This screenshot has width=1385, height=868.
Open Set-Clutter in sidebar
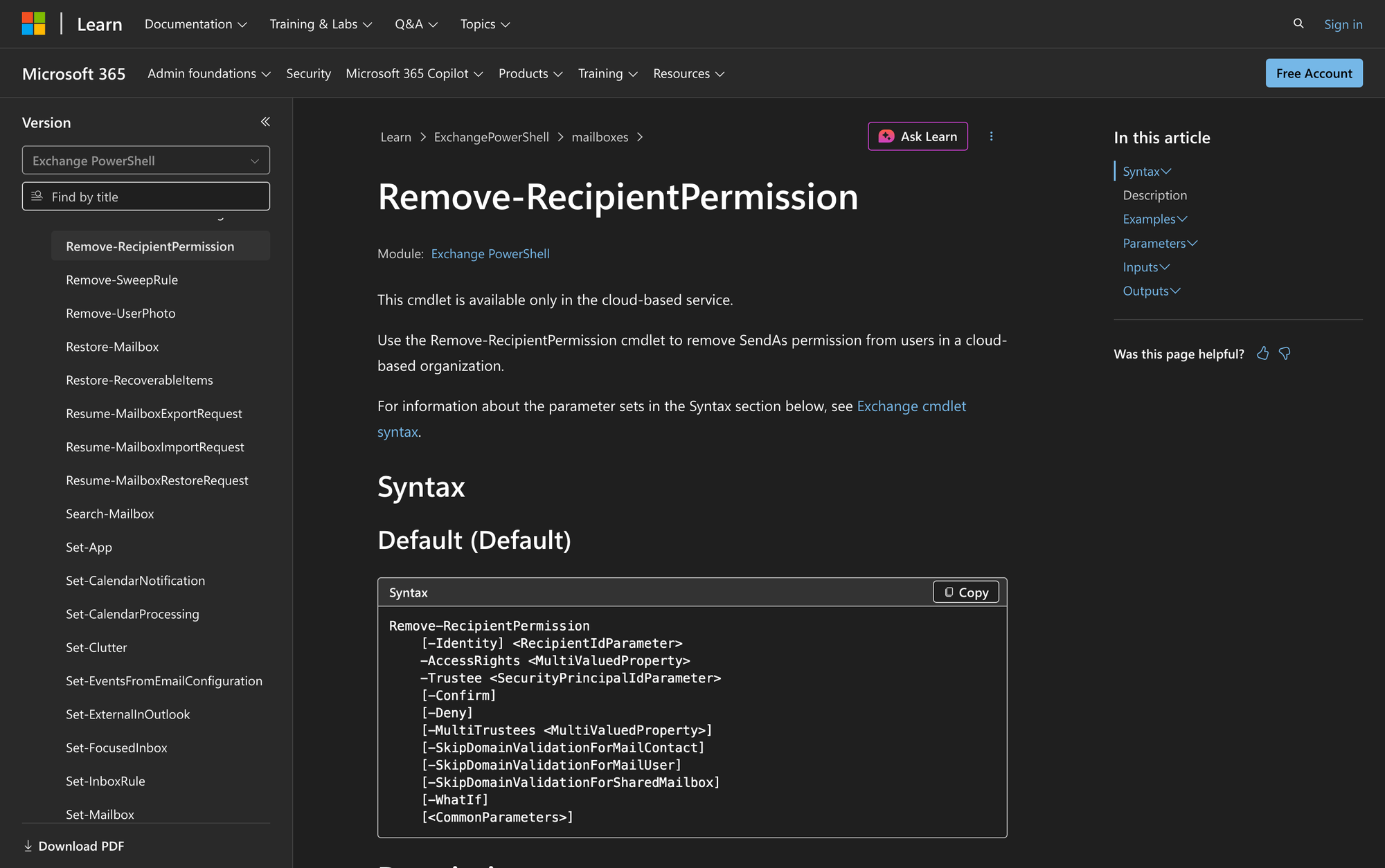pos(96,647)
